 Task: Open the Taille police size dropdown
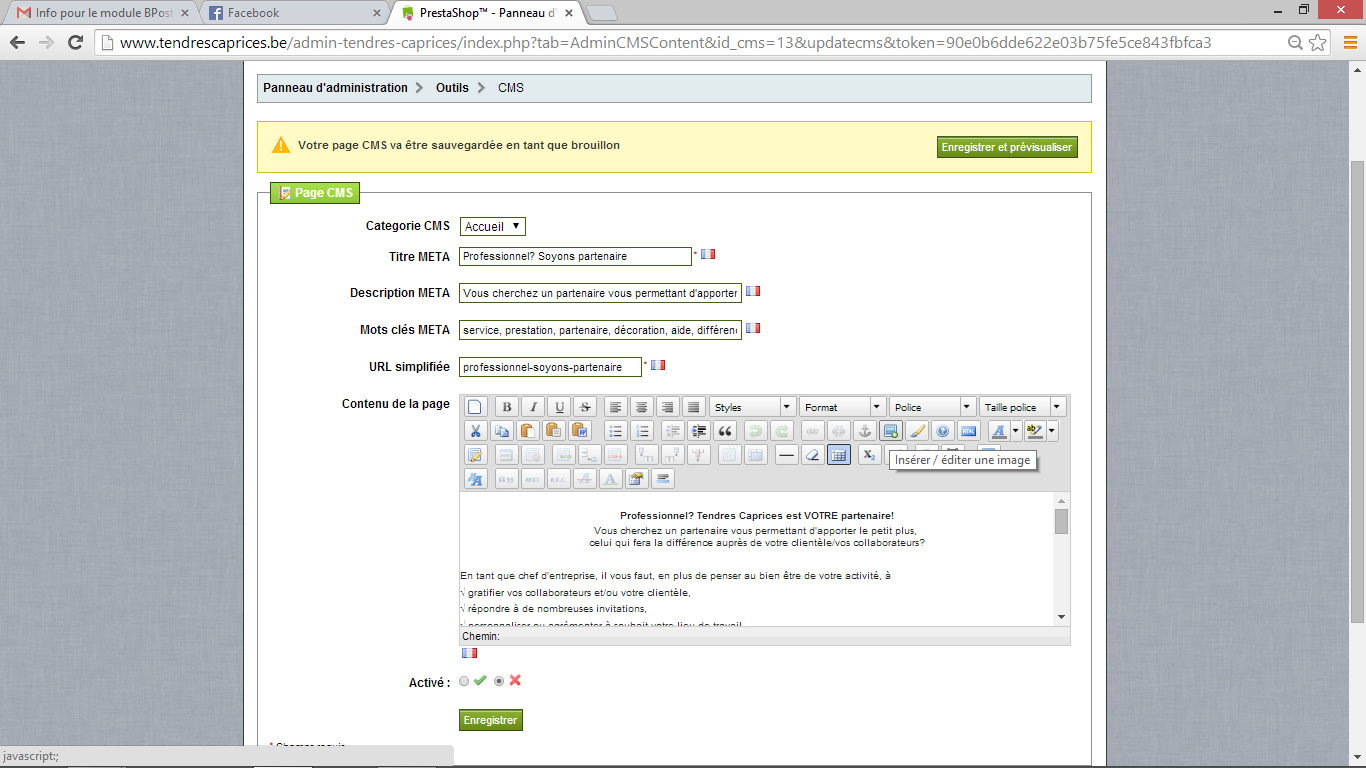click(1022, 407)
